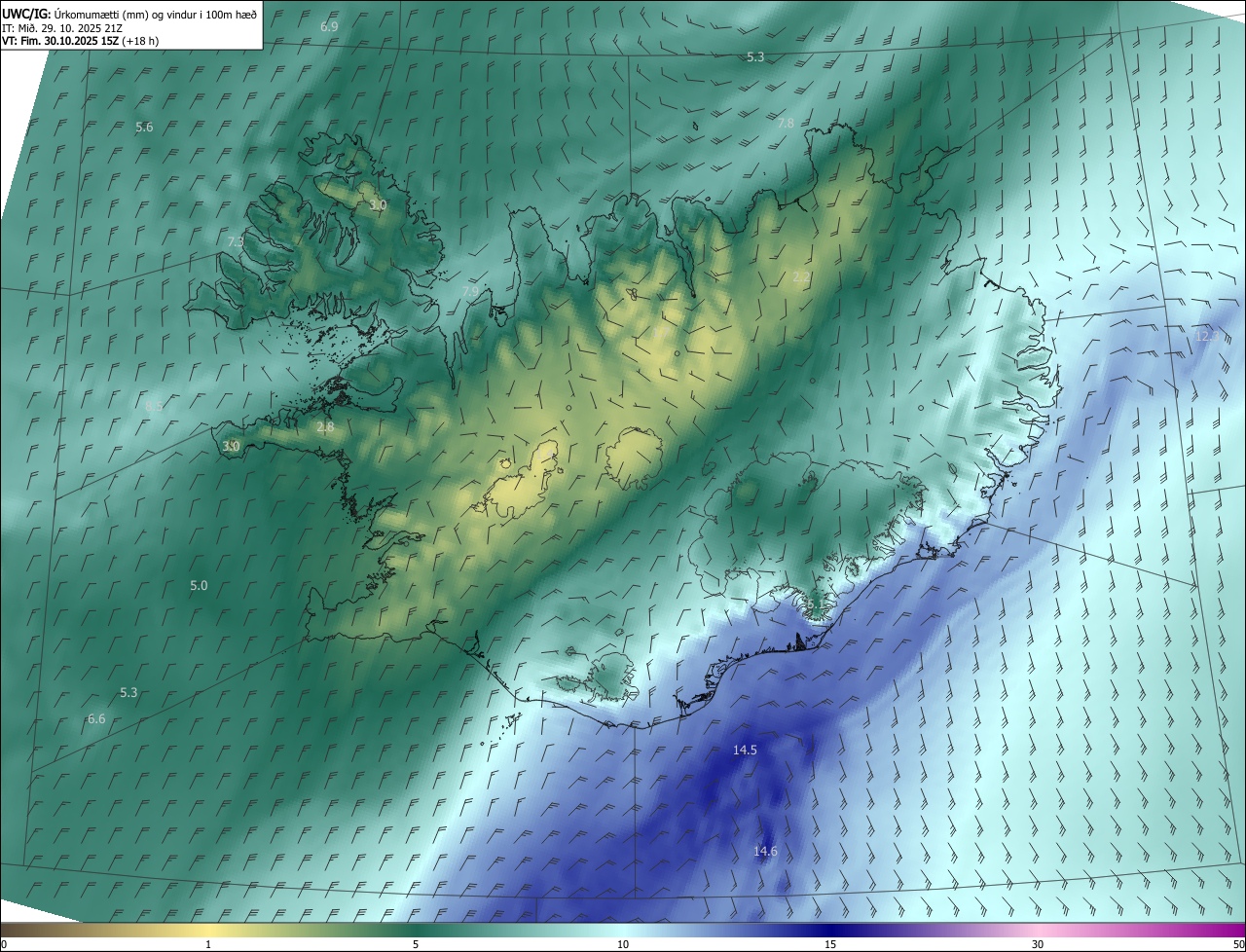Image resolution: width=1246 pixels, height=952 pixels.
Task: Click the colour scale tick label "0"
Action: 4,944
